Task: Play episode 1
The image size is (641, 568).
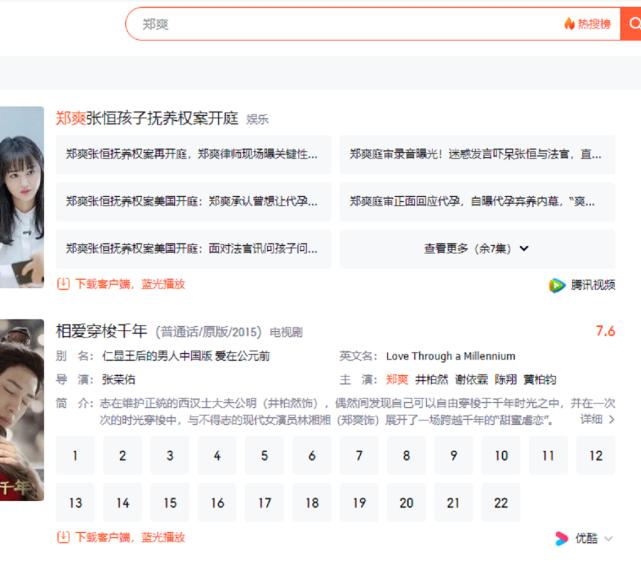Action: pos(75,456)
